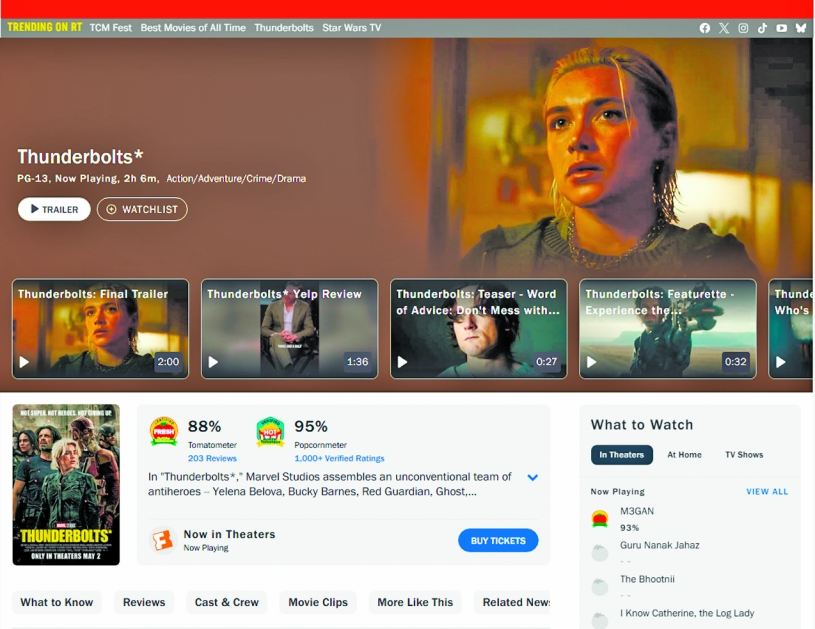This screenshot has height=629, width=815.
Task: Click the Now in Theaters heading
Action: click(x=229, y=534)
